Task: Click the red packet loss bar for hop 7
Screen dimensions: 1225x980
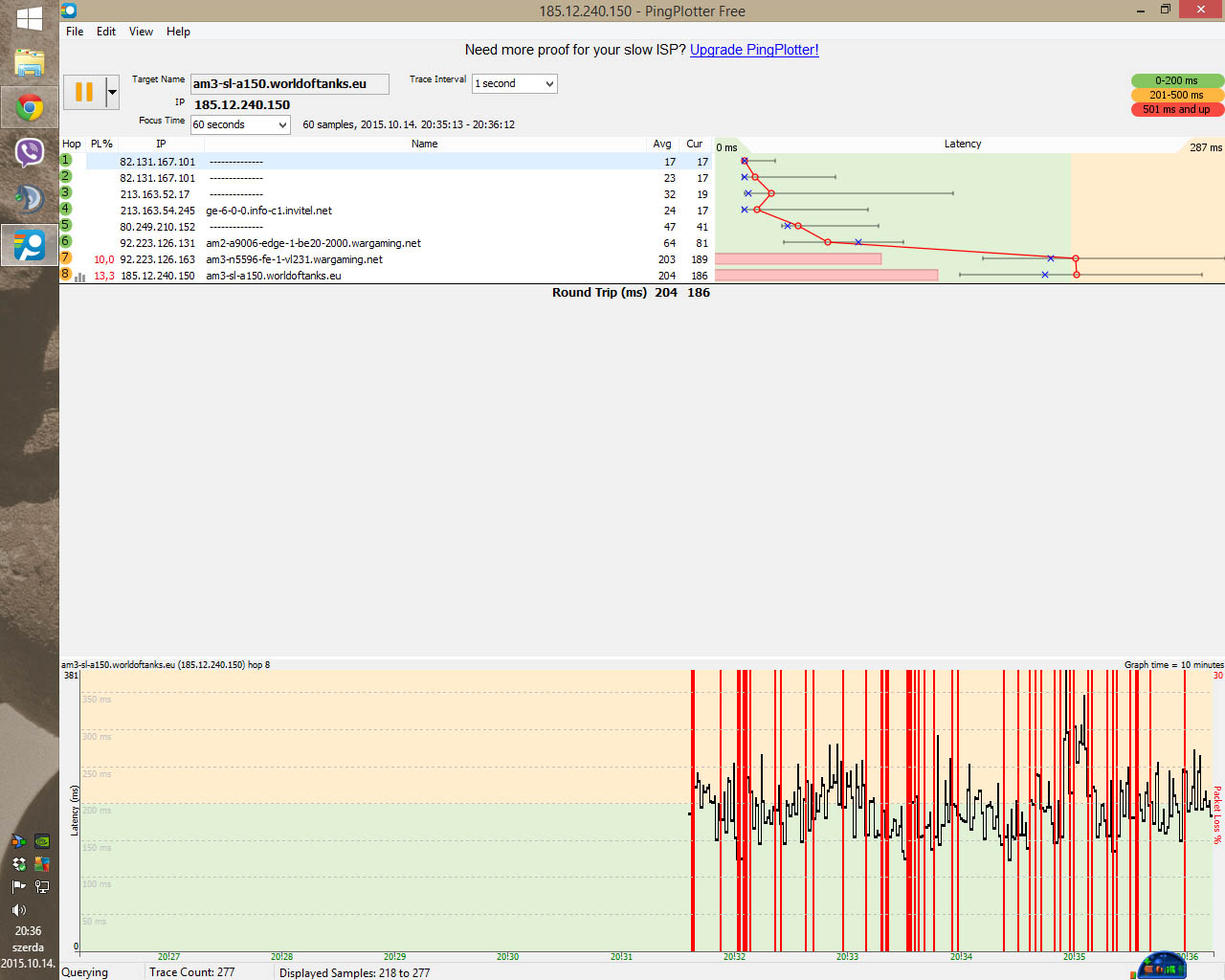Action: coord(798,258)
